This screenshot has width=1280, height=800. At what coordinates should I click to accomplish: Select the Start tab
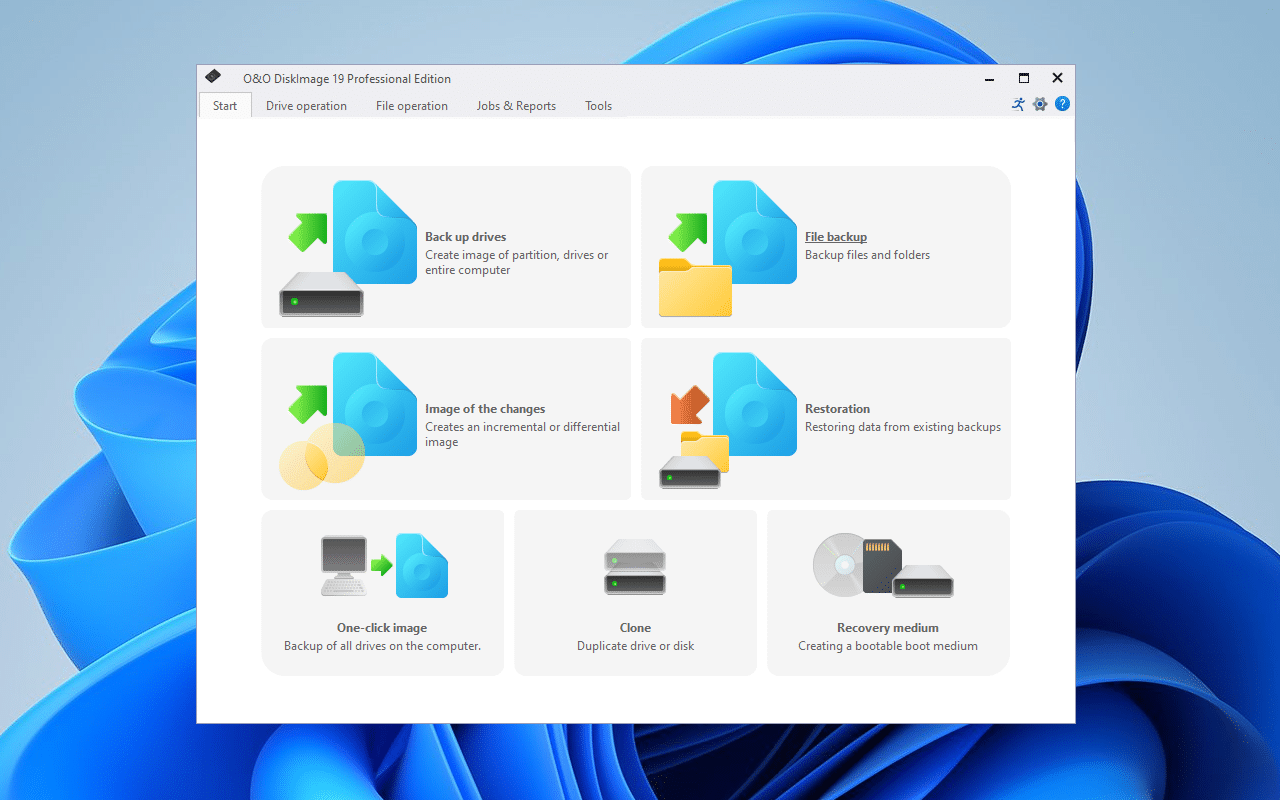(x=224, y=104)
